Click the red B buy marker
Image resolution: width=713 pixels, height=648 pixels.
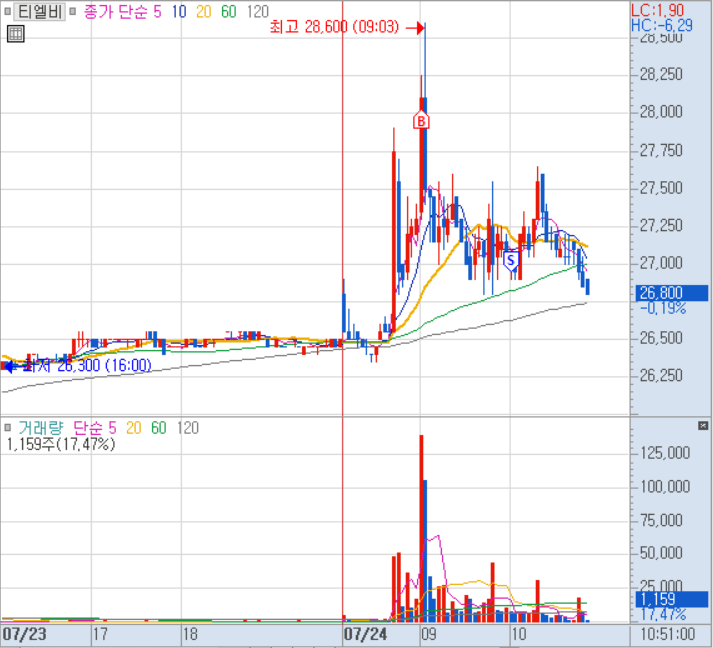click(x=422, y=121)
